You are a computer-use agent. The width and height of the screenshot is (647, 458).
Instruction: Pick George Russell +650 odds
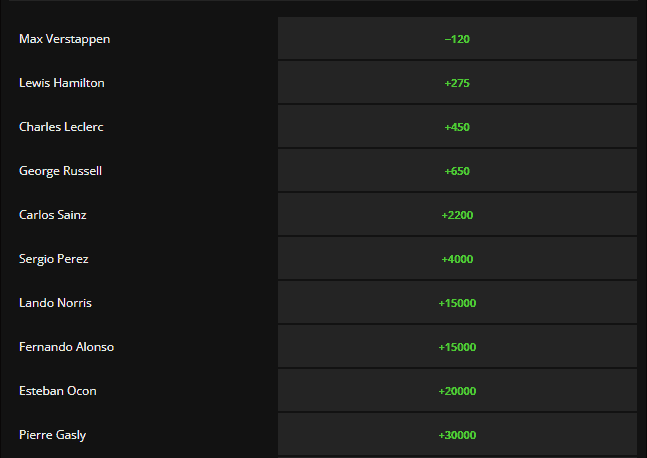click(x=457, y=170)
